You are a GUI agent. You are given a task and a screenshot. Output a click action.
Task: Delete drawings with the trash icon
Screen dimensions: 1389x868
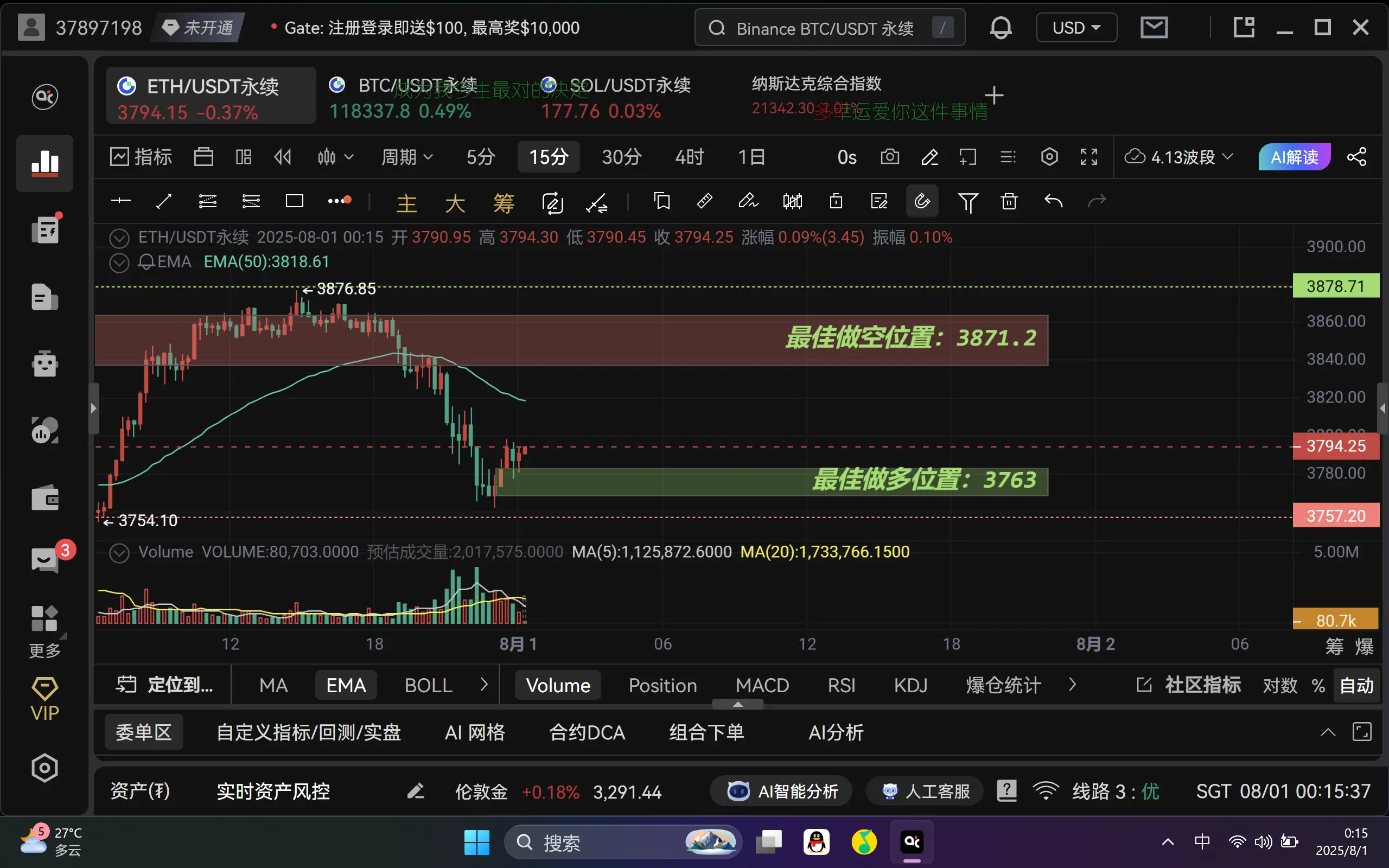pos(1009,201)
